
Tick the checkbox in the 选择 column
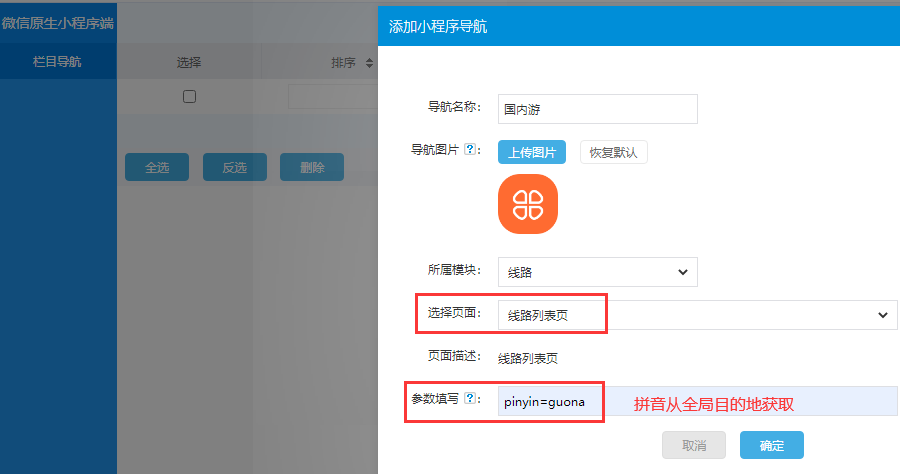[189, 97]
